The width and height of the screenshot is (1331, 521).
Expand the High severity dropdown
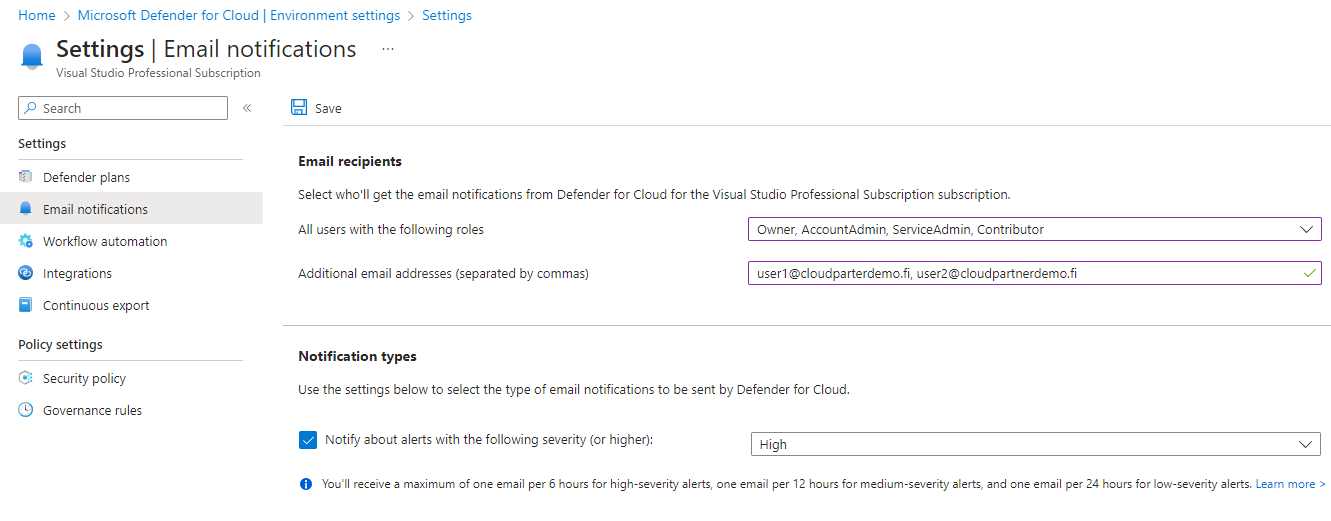click(1035, 444)
